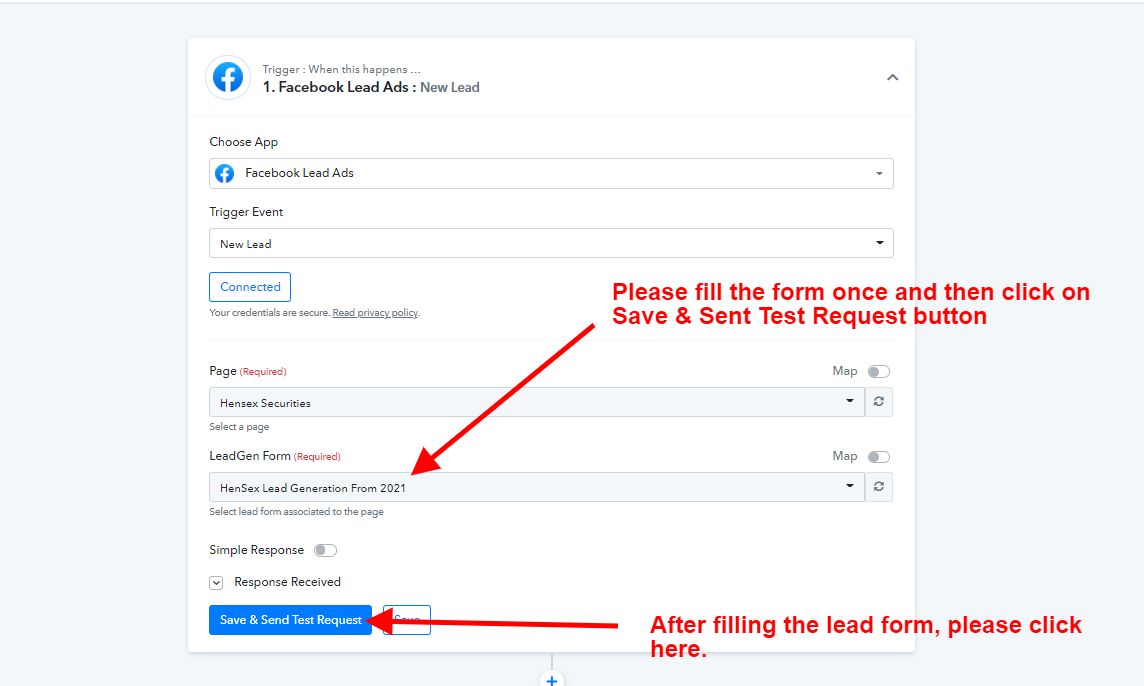Collapse the trigger step with chevron
Image resolution: width=1144 pixels, height=686 pixels.
coord(892,77)
